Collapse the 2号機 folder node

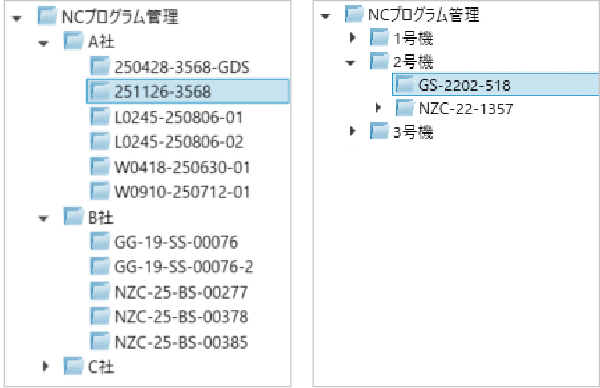point(351,63)
